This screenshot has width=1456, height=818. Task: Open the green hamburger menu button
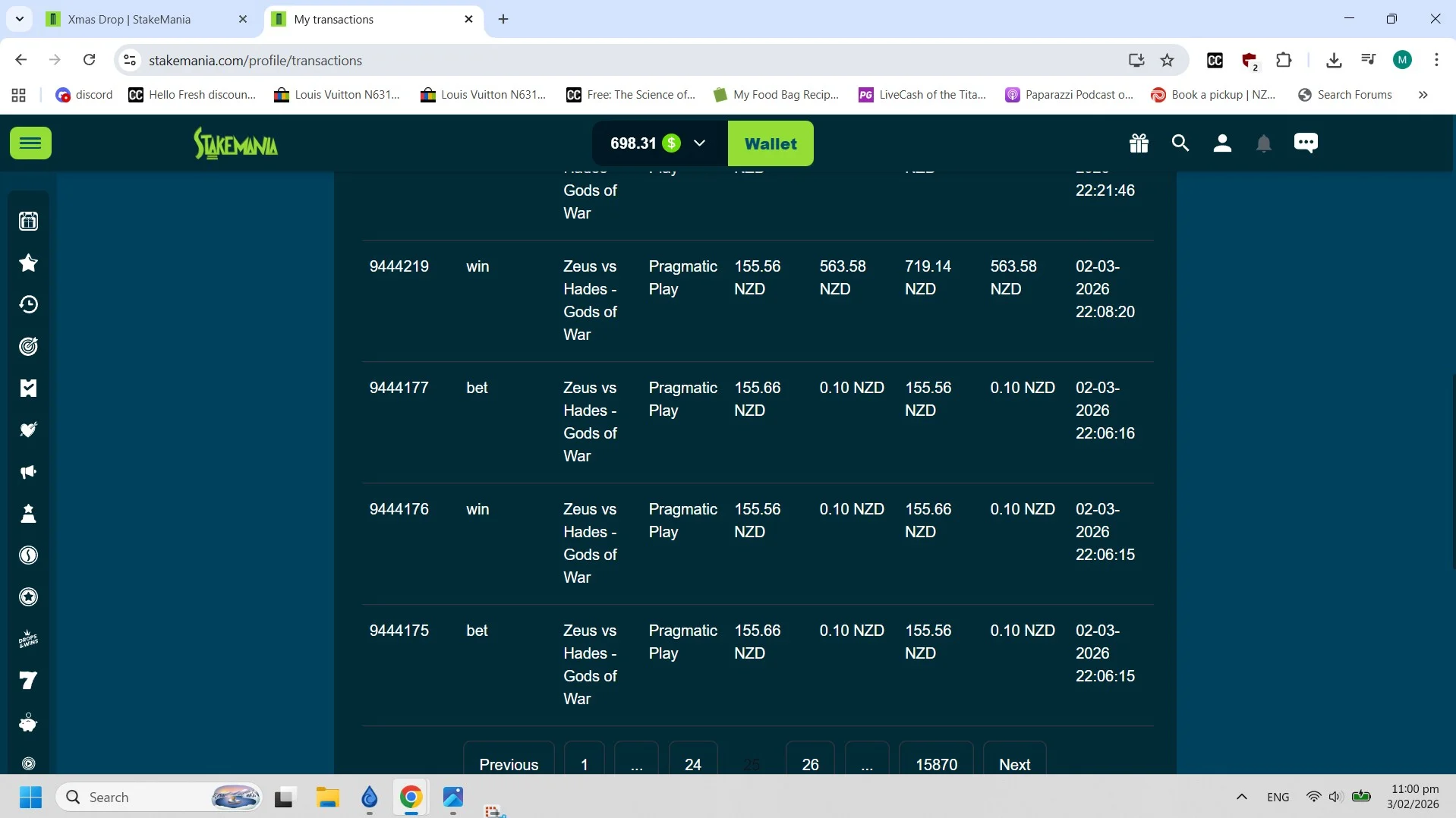30,143
